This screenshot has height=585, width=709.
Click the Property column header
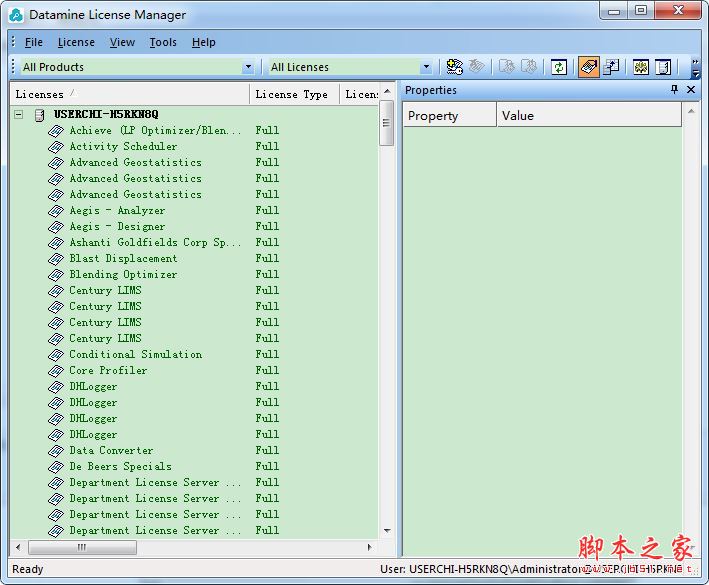click(450, 116)
